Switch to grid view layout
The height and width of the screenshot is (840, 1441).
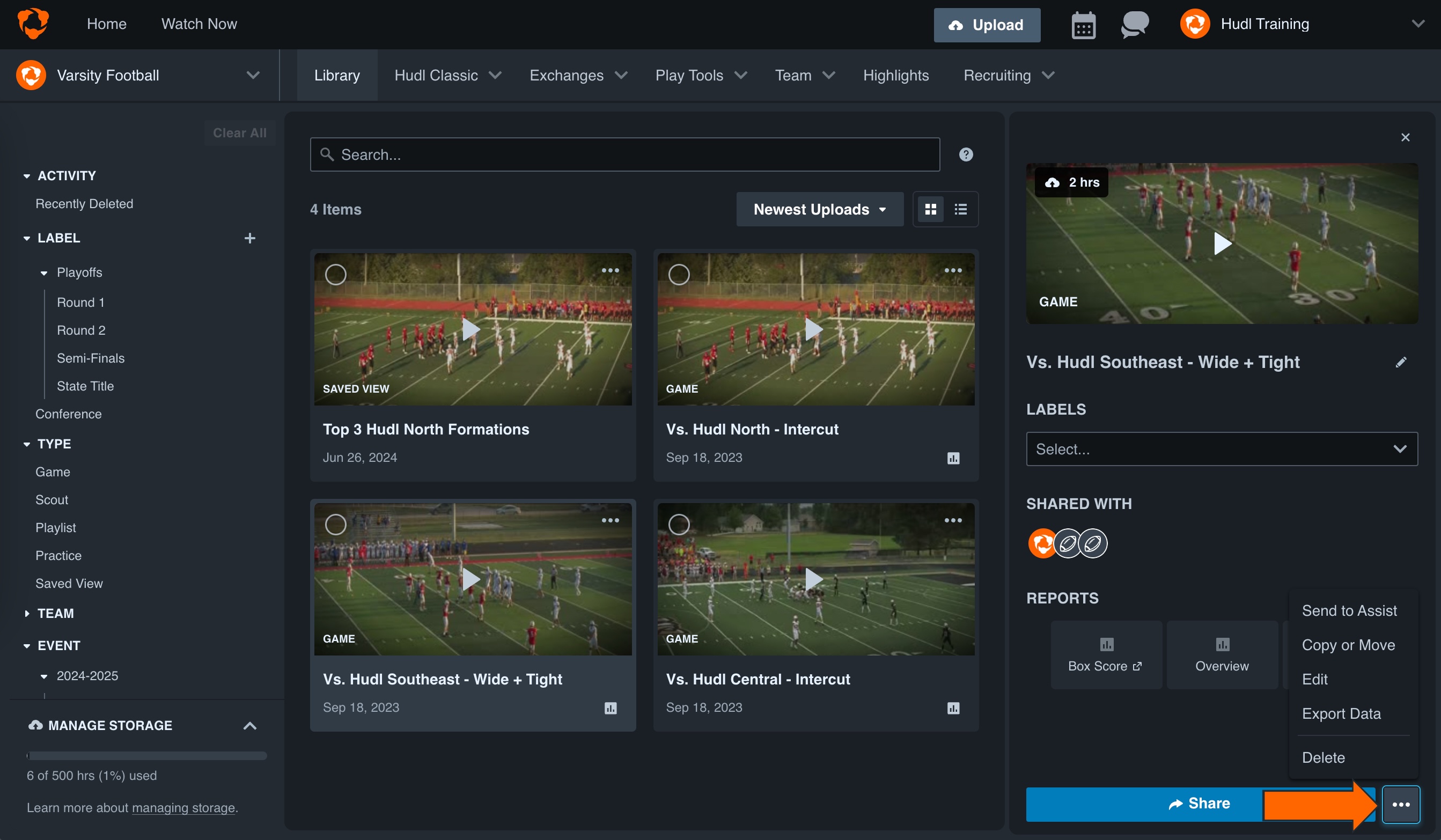tap(930, 209)
